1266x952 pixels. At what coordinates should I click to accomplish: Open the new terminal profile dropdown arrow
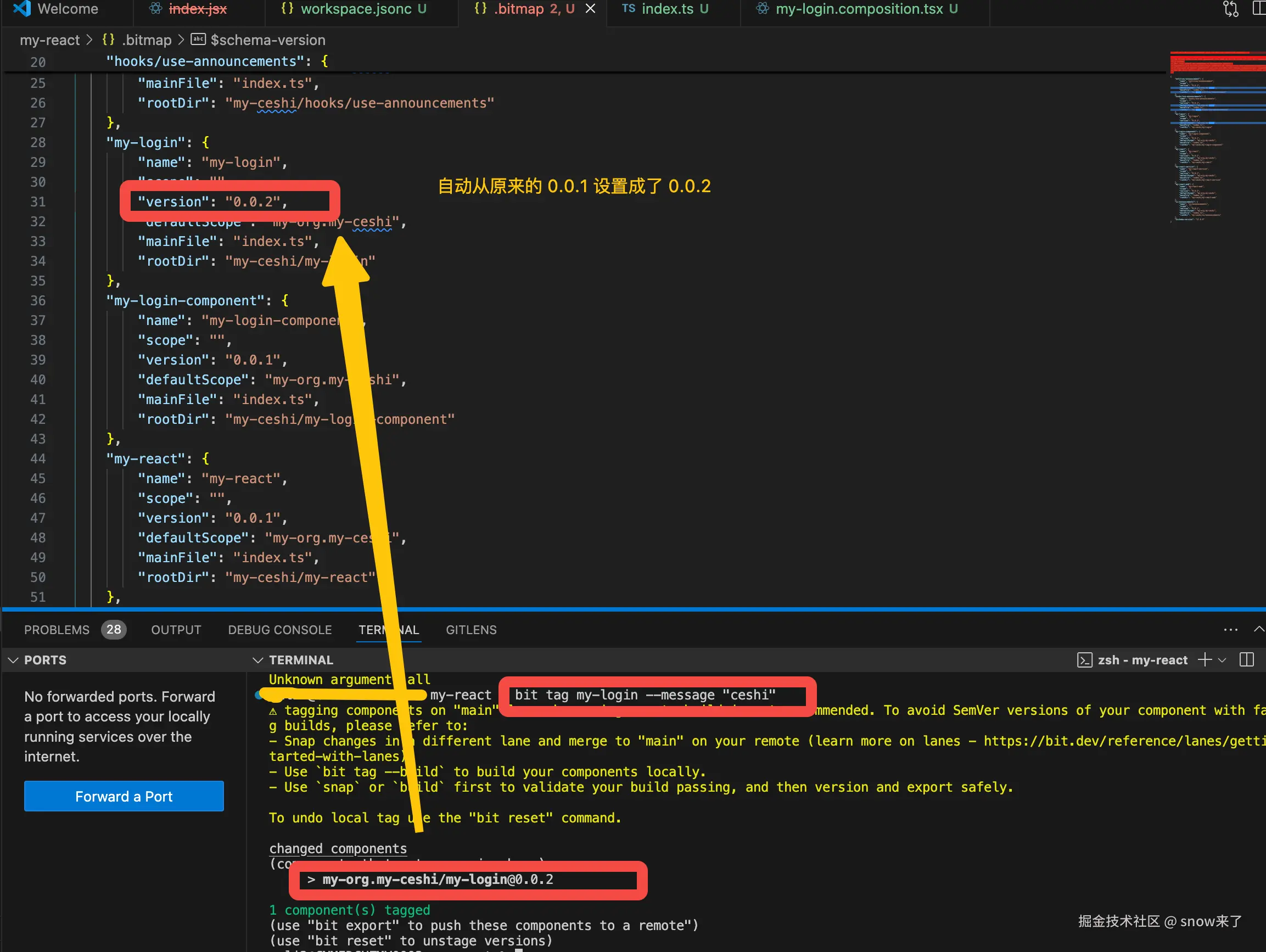pos(1223,660)
